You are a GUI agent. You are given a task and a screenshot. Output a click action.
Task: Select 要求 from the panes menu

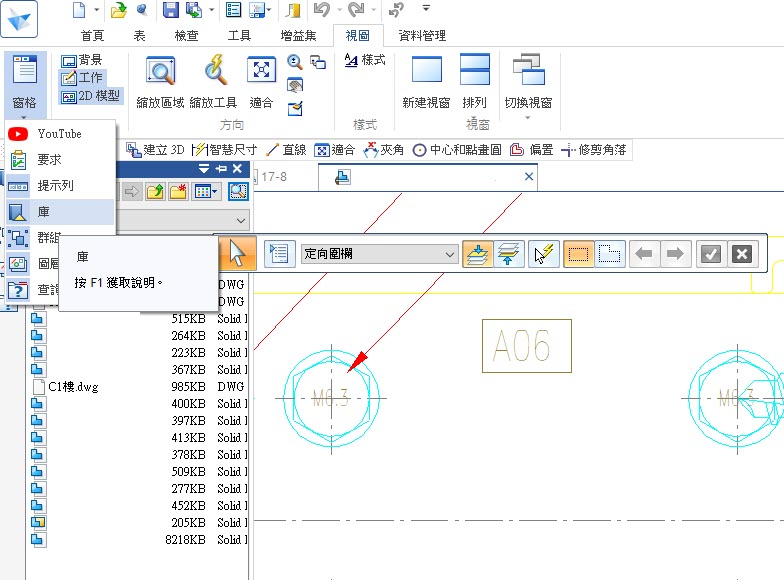point(60,160)
